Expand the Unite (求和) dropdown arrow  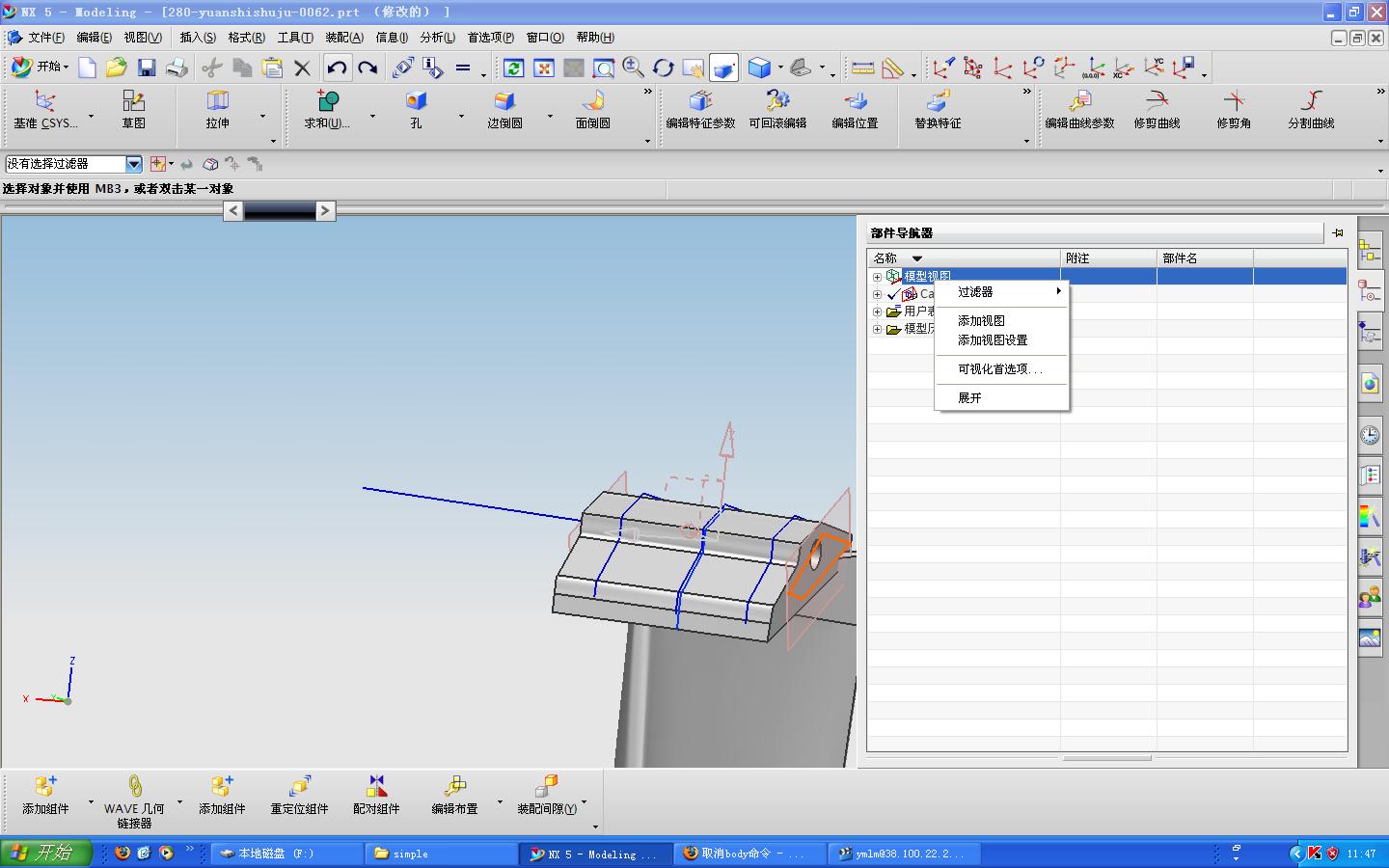(x=372, y=116)
